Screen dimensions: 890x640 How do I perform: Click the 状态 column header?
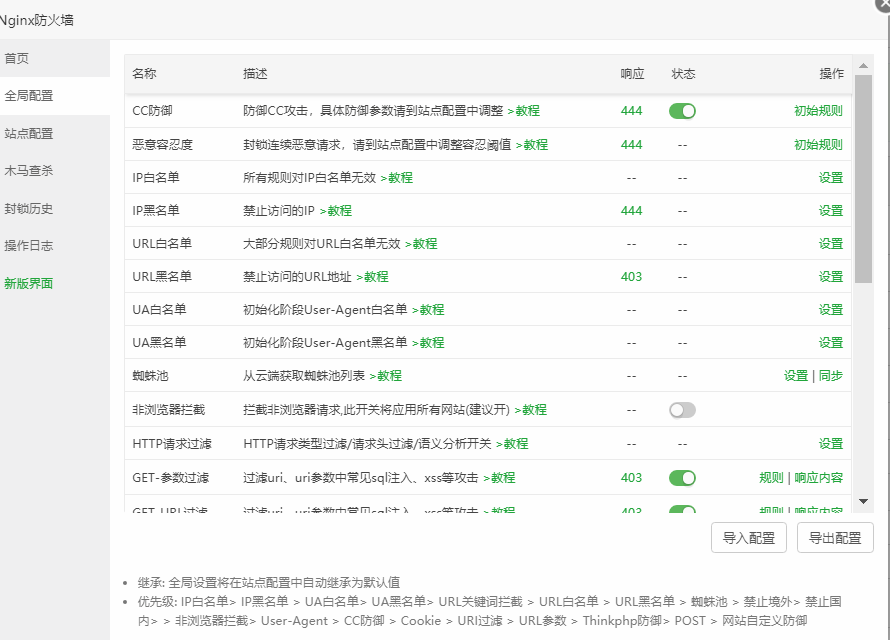pyautogui.click(x=683, y=74)
